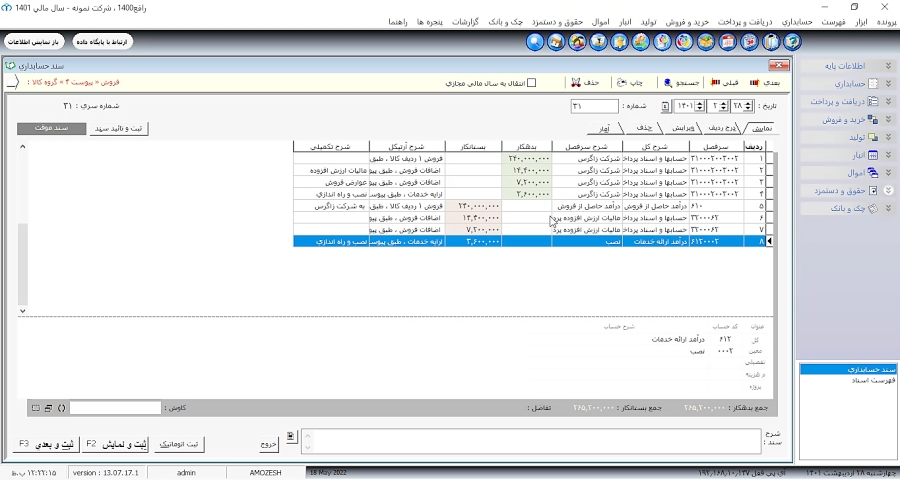Click the شماره voucher number field
The width and height of the screenshot is (900, 480).
click(595, 106)
